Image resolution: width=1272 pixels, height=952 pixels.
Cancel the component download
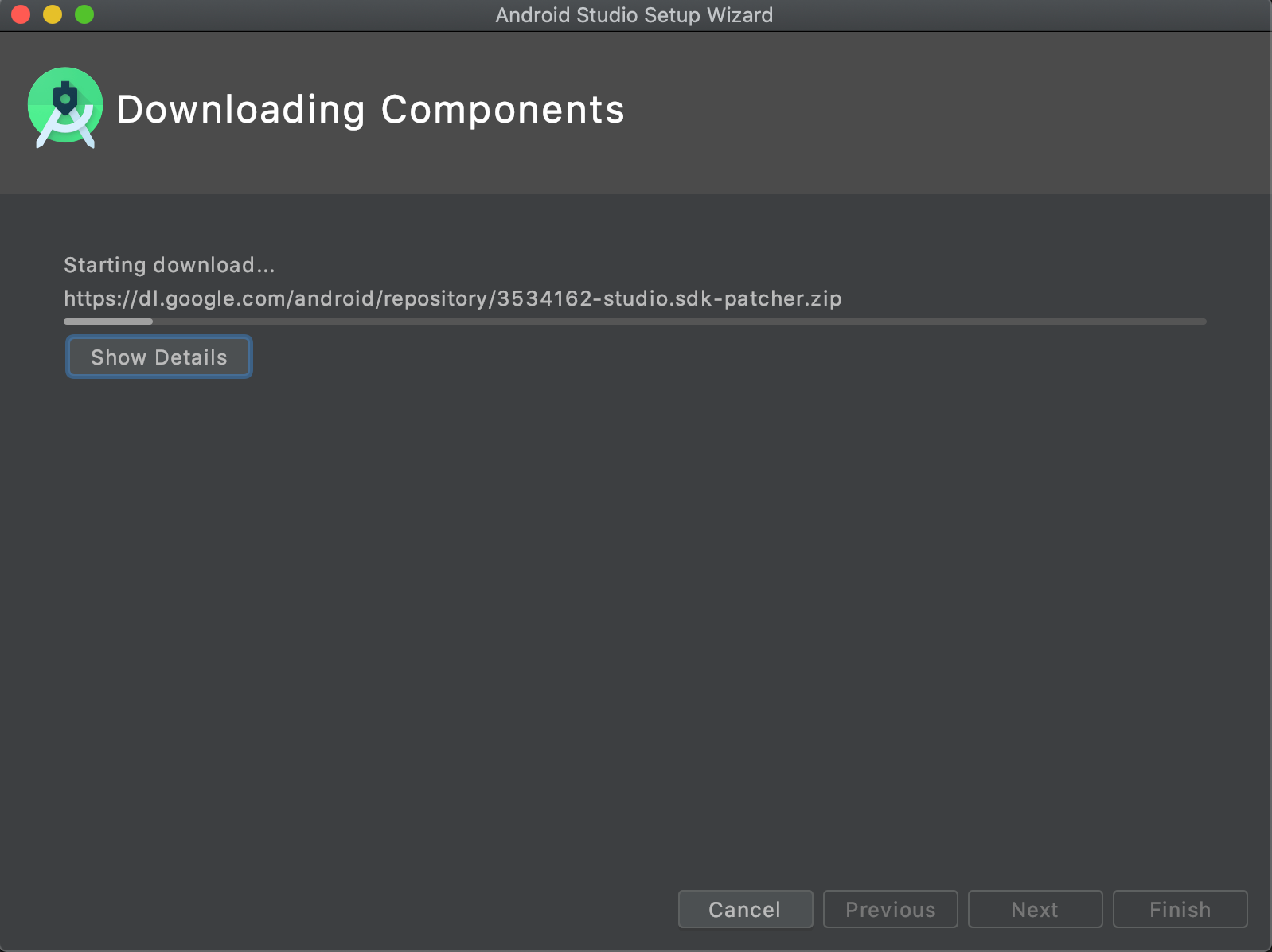pos(745,909)
